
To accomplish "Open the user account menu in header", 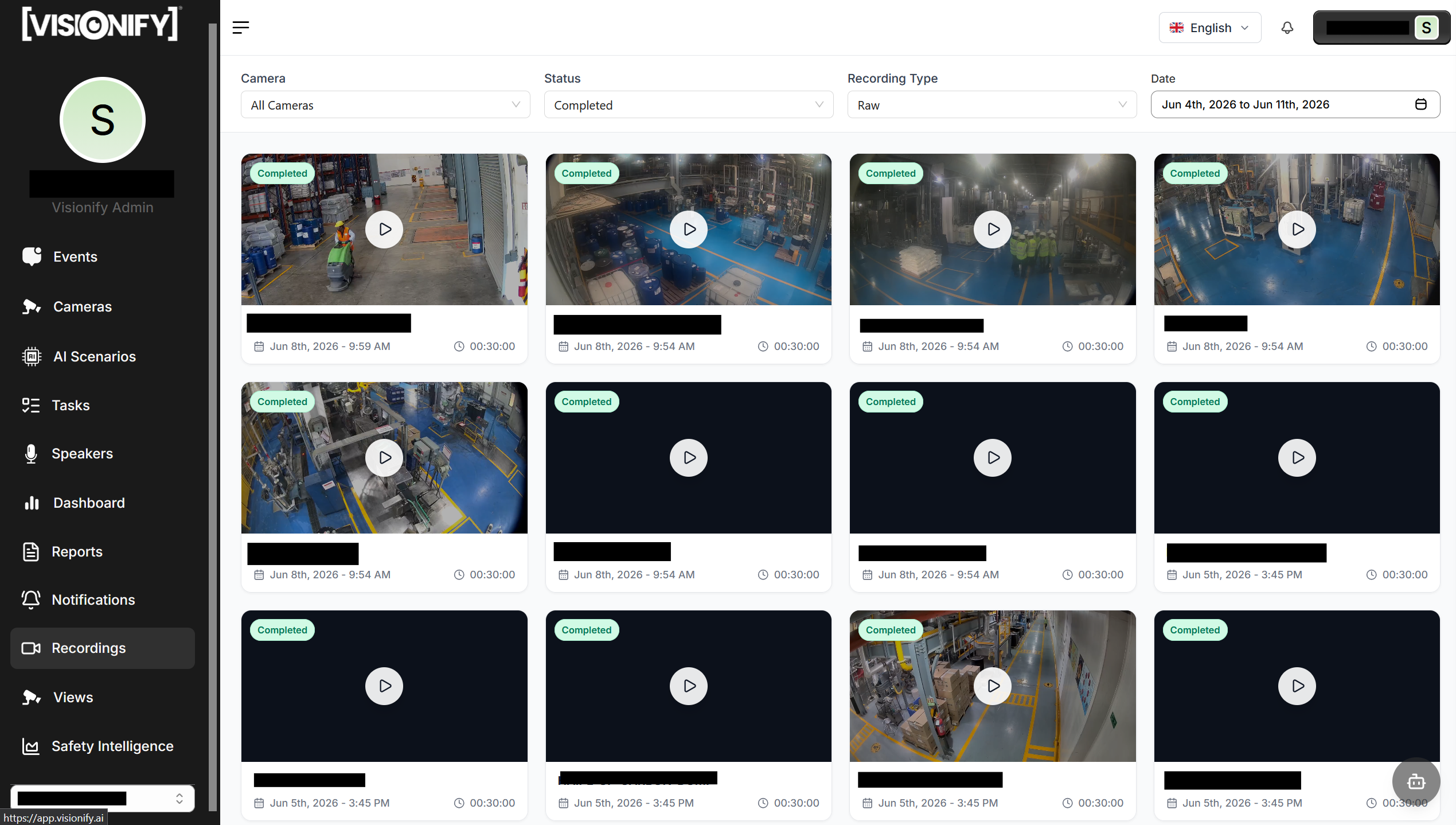I will (1381, 28).
